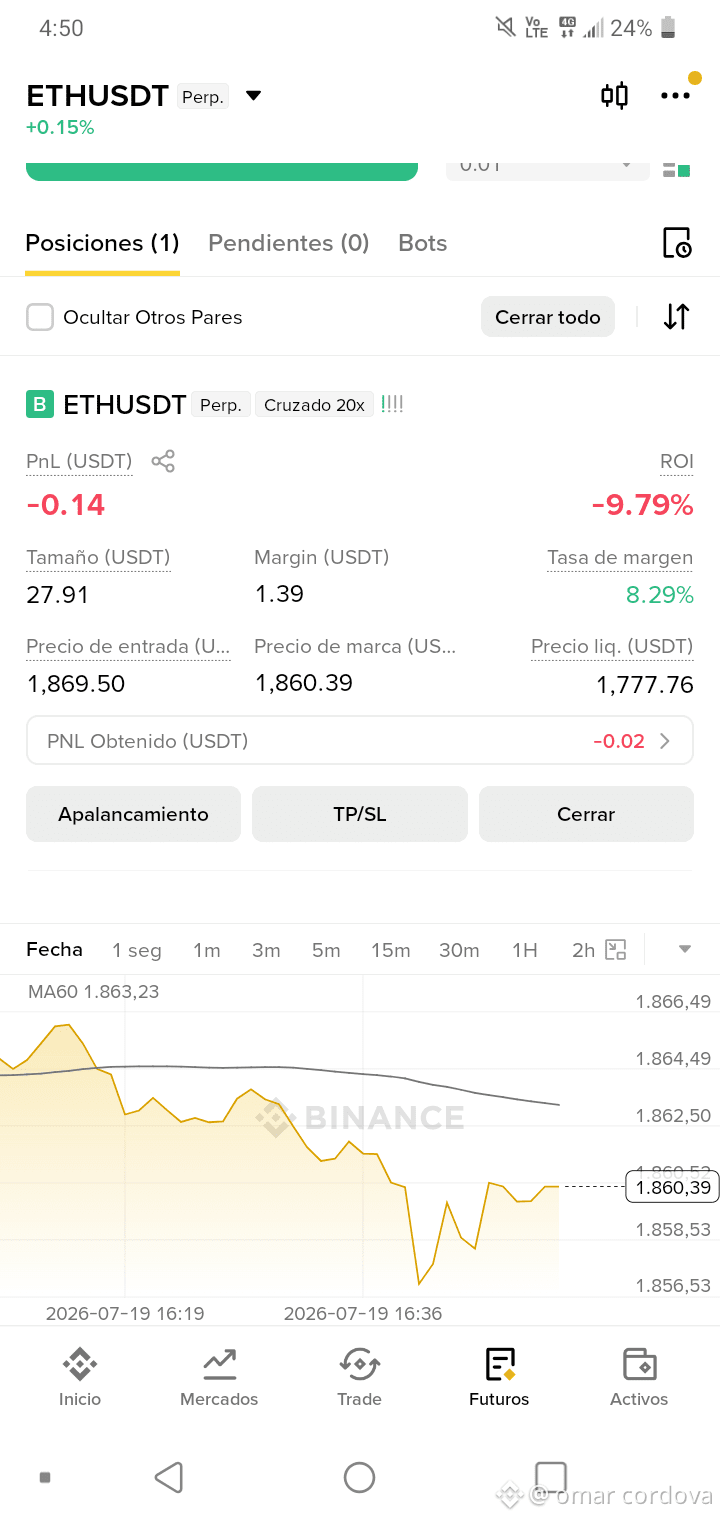Tap the TP/SL button
720x1520 pixels.
pyautogui.click(x=360, y=814)
